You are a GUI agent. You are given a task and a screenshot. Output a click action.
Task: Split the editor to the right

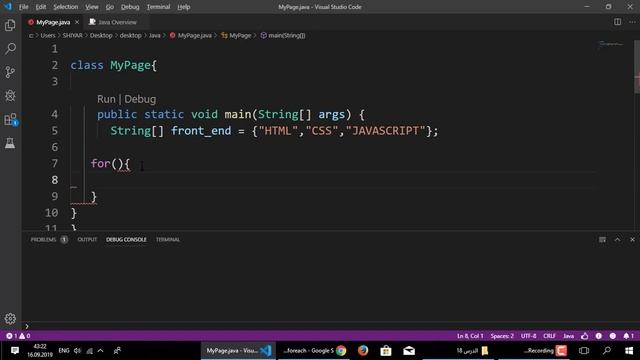(x=618, y=22)
